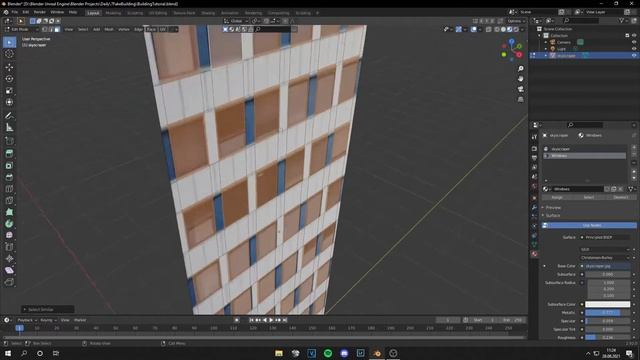The height and width of the screenshot is (360, 640).
Task: Open the Render menu
Action: click(40, 12)
